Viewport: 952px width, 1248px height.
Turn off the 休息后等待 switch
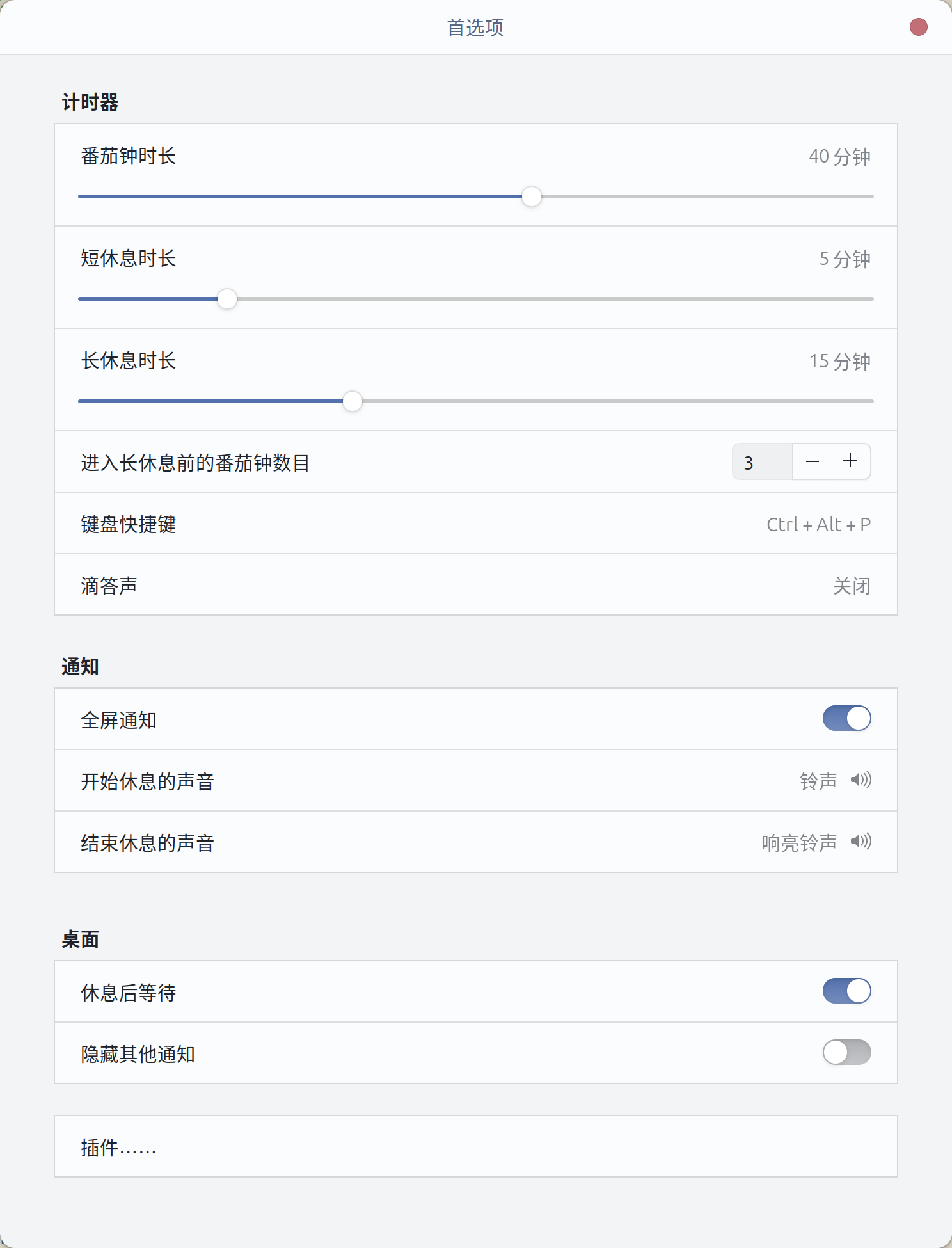tap(846, 991)
